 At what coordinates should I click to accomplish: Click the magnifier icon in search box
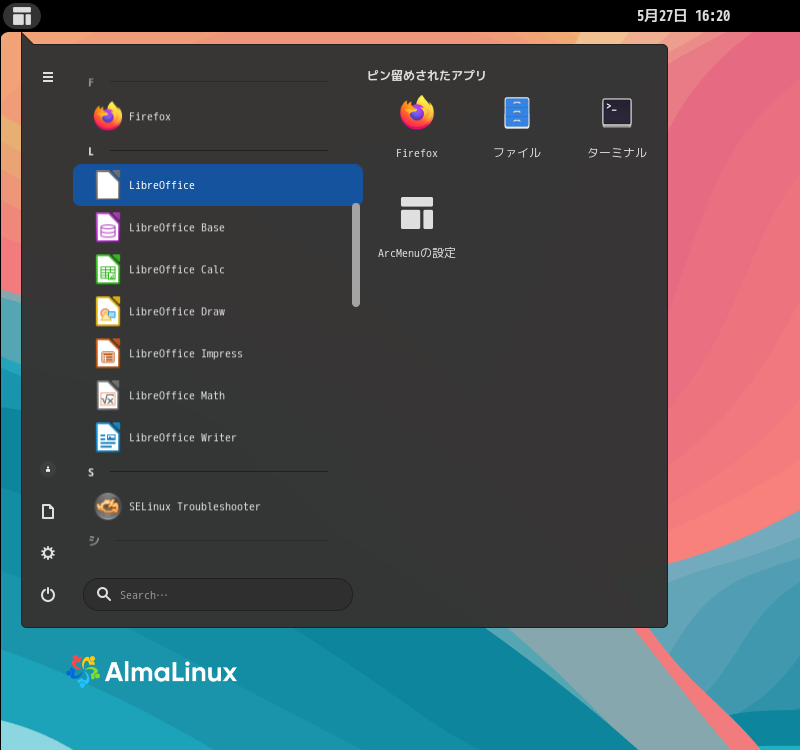click(104, 594)
